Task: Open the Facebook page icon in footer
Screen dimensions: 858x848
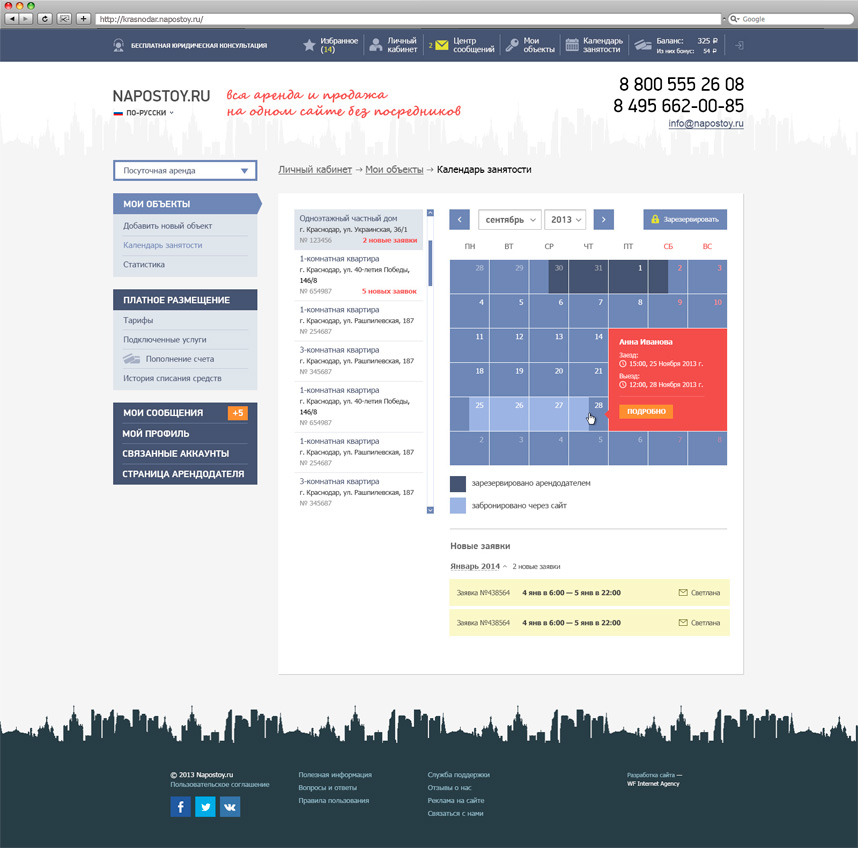Action: click(x=181, y=806)
